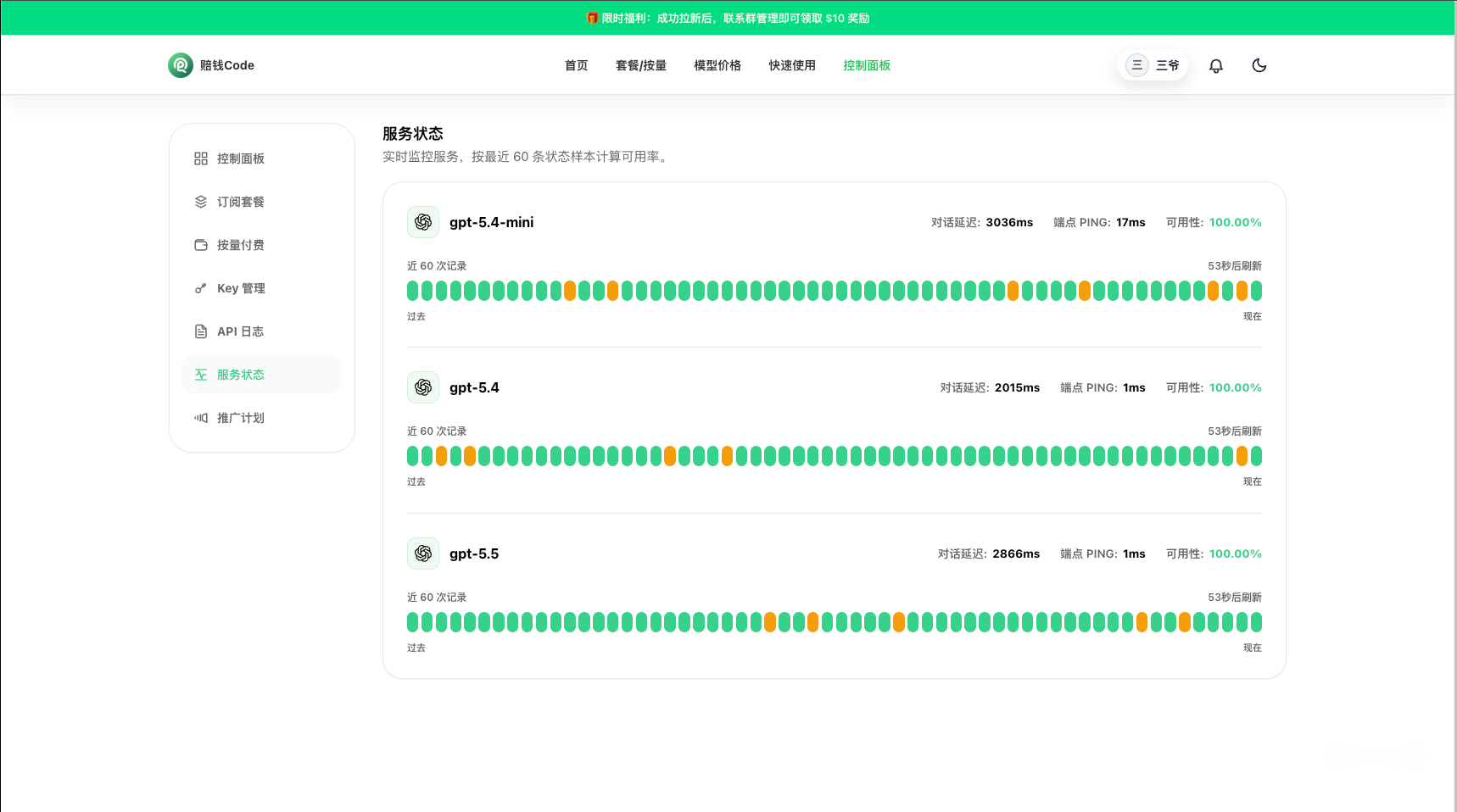Select 控制面板 in top navigation
This screenshot has height=812, width=1457.
[867, 65]
